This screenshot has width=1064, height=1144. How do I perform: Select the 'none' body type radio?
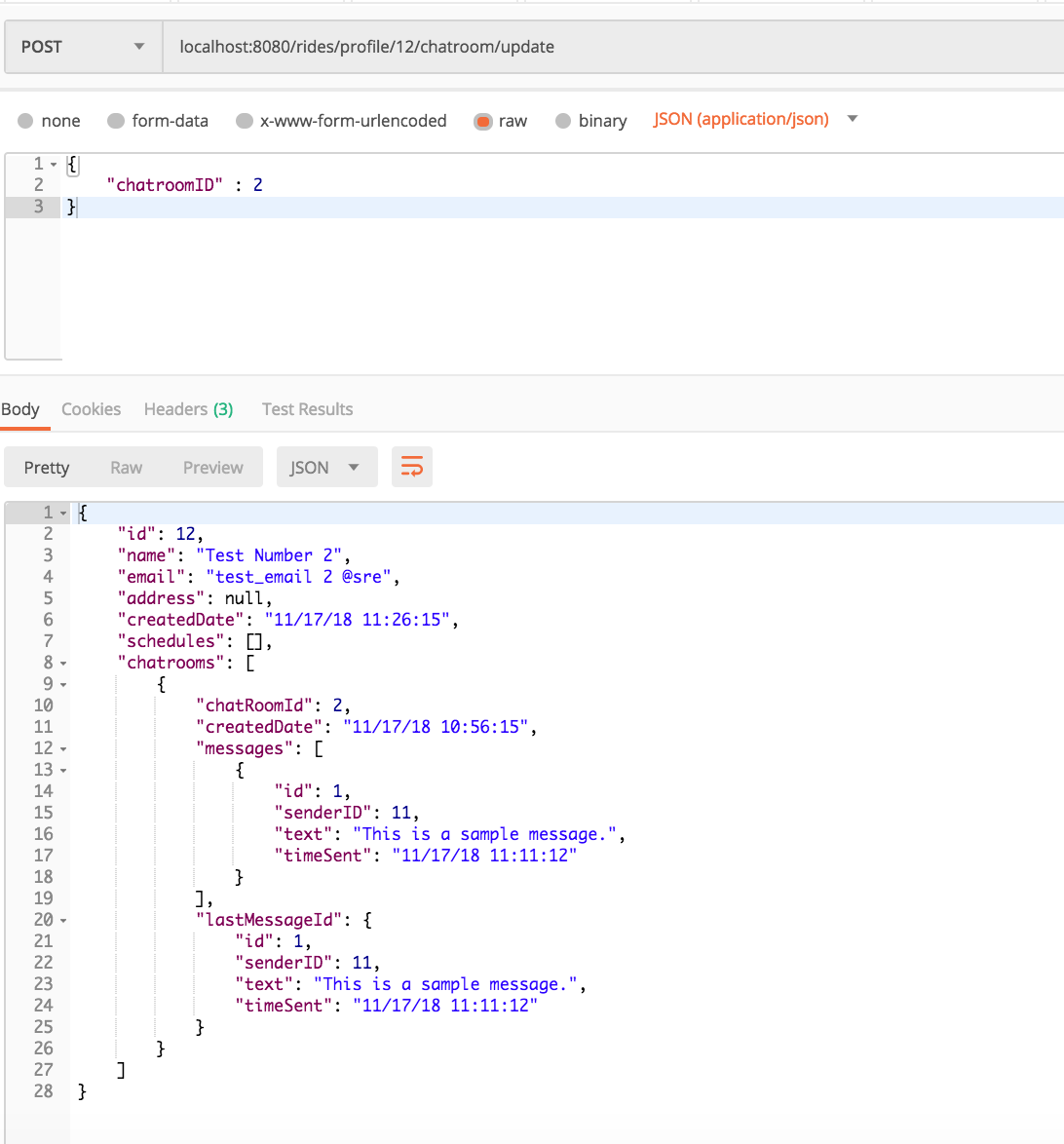pyautogui.click(x=25, y=121)
